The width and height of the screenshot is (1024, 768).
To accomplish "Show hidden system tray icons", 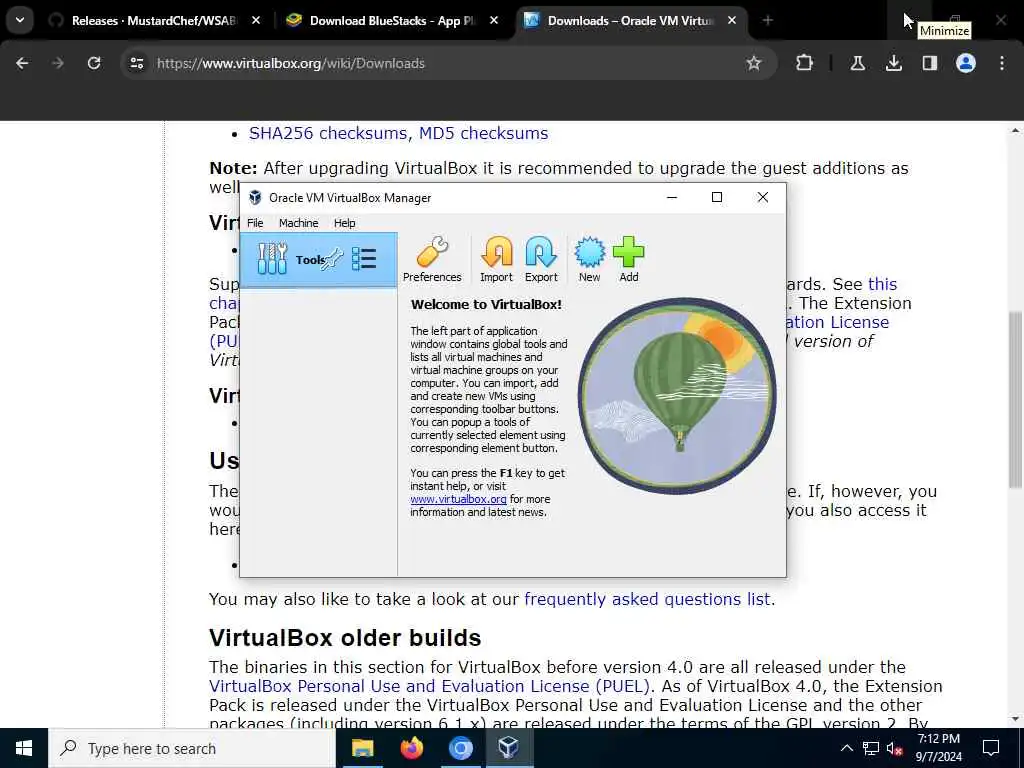I will click(x=846, y=748).
